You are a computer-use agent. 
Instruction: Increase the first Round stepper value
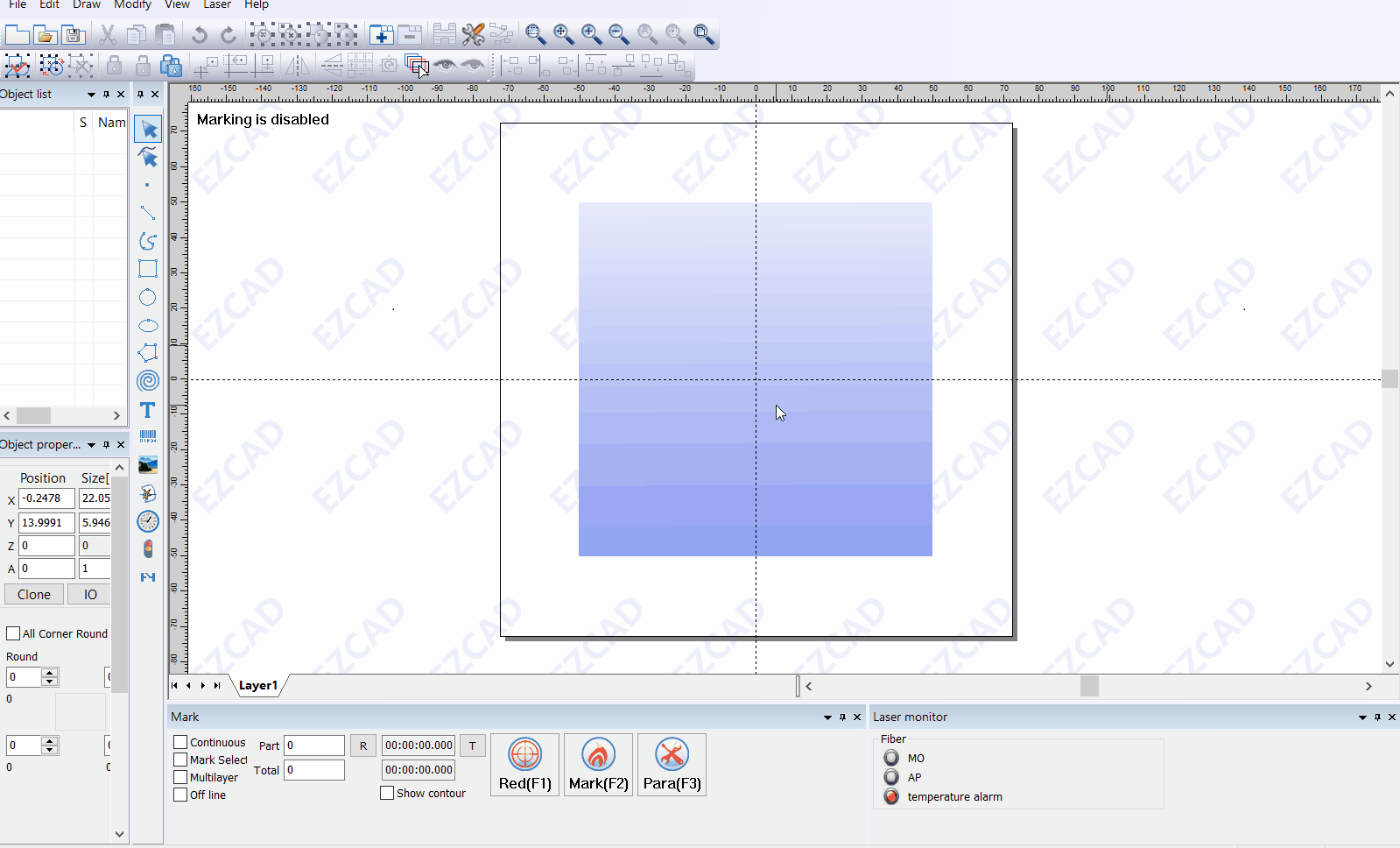click(50, 673)
